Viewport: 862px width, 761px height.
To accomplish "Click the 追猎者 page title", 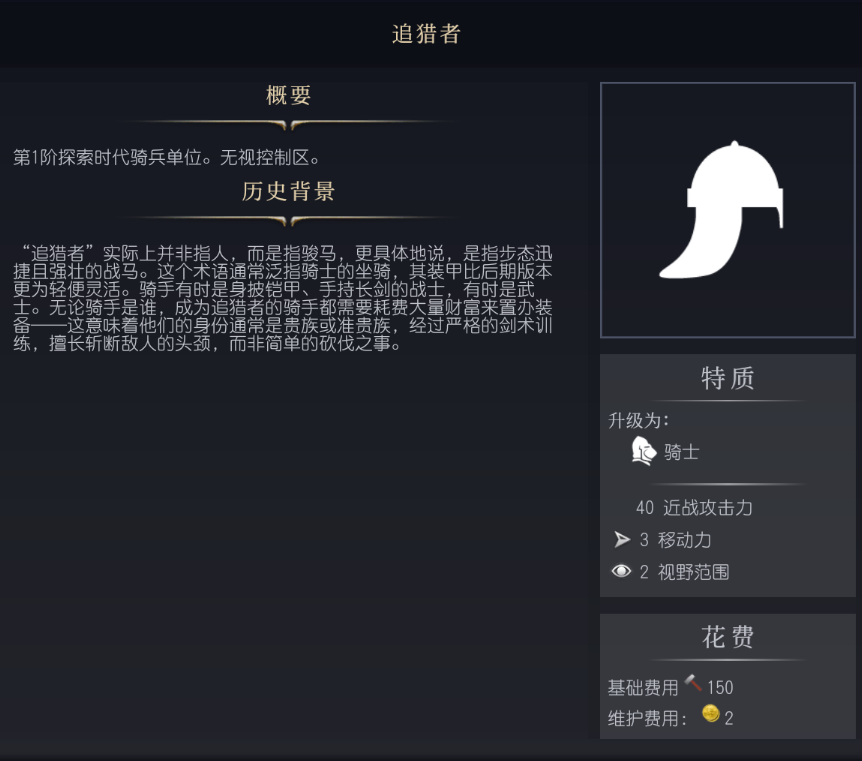I will point(427,34).
